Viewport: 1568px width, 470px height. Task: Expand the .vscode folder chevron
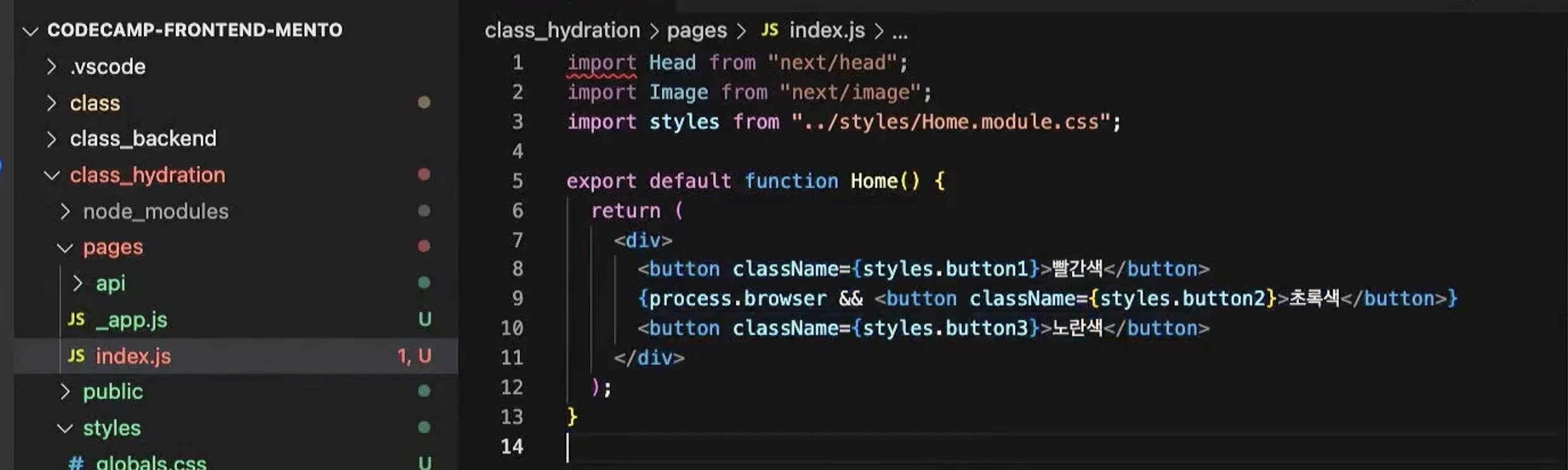tap(52, 67)
